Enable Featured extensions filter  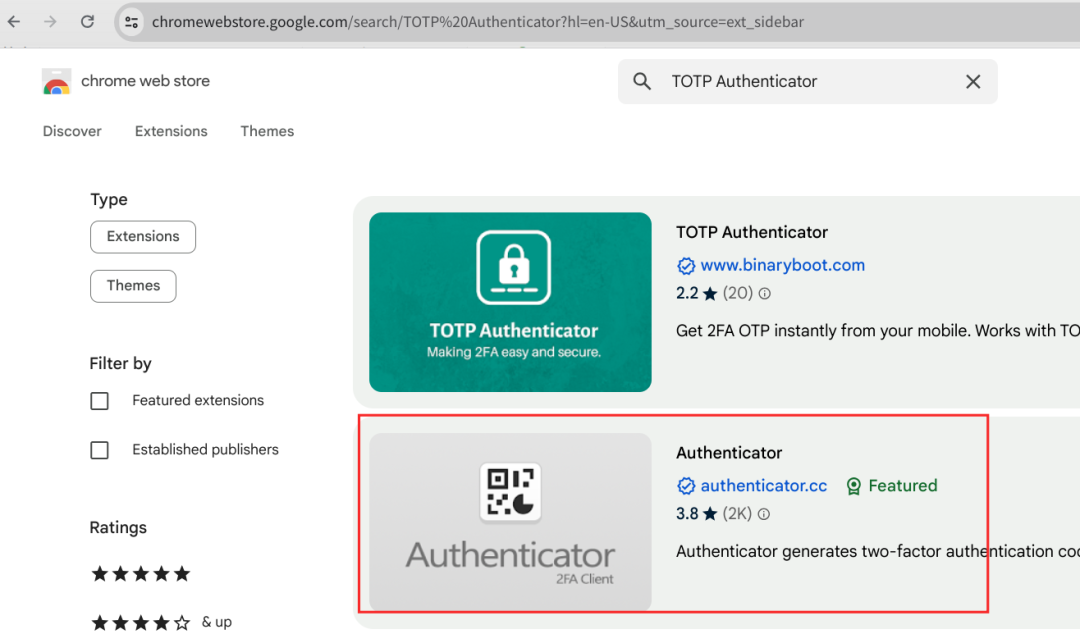(x=100, y=401)
